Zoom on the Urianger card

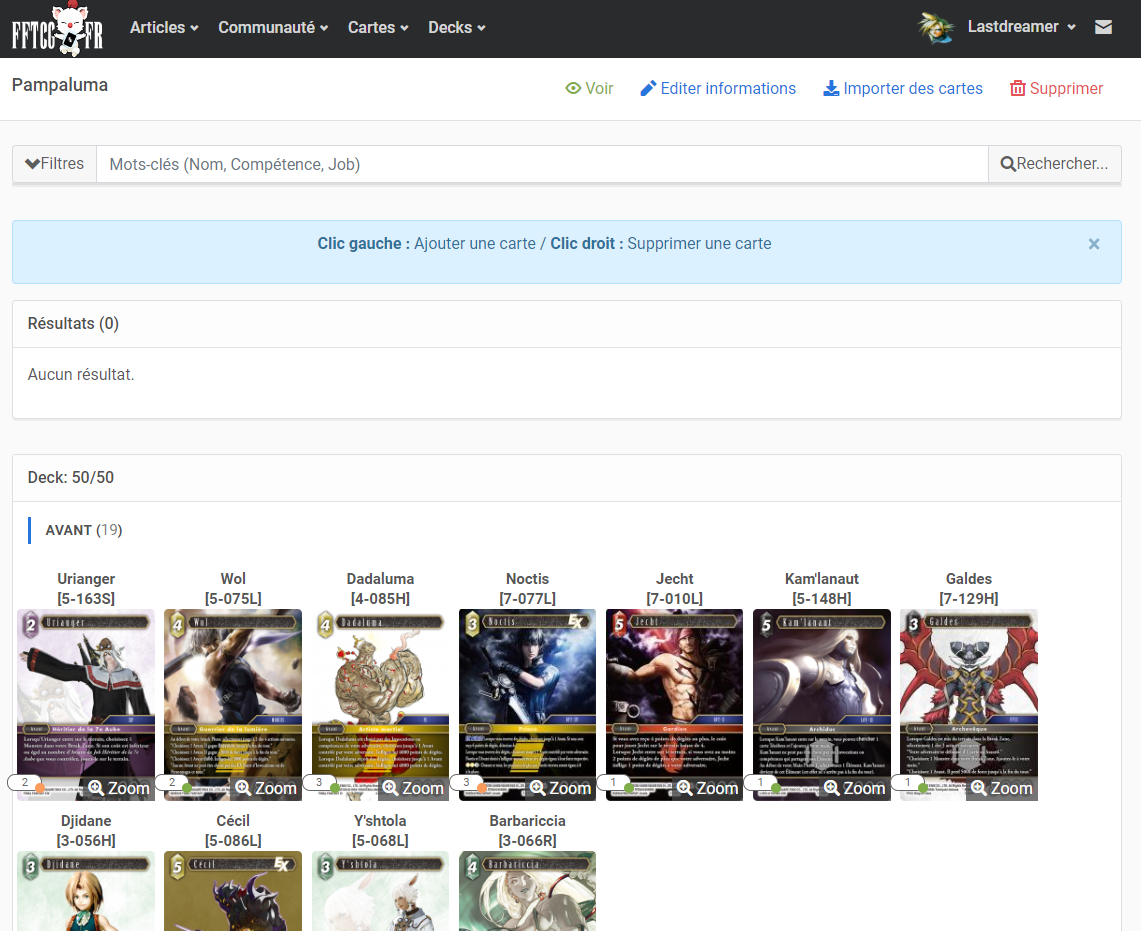pyautogui.click(x=119, y=788)
